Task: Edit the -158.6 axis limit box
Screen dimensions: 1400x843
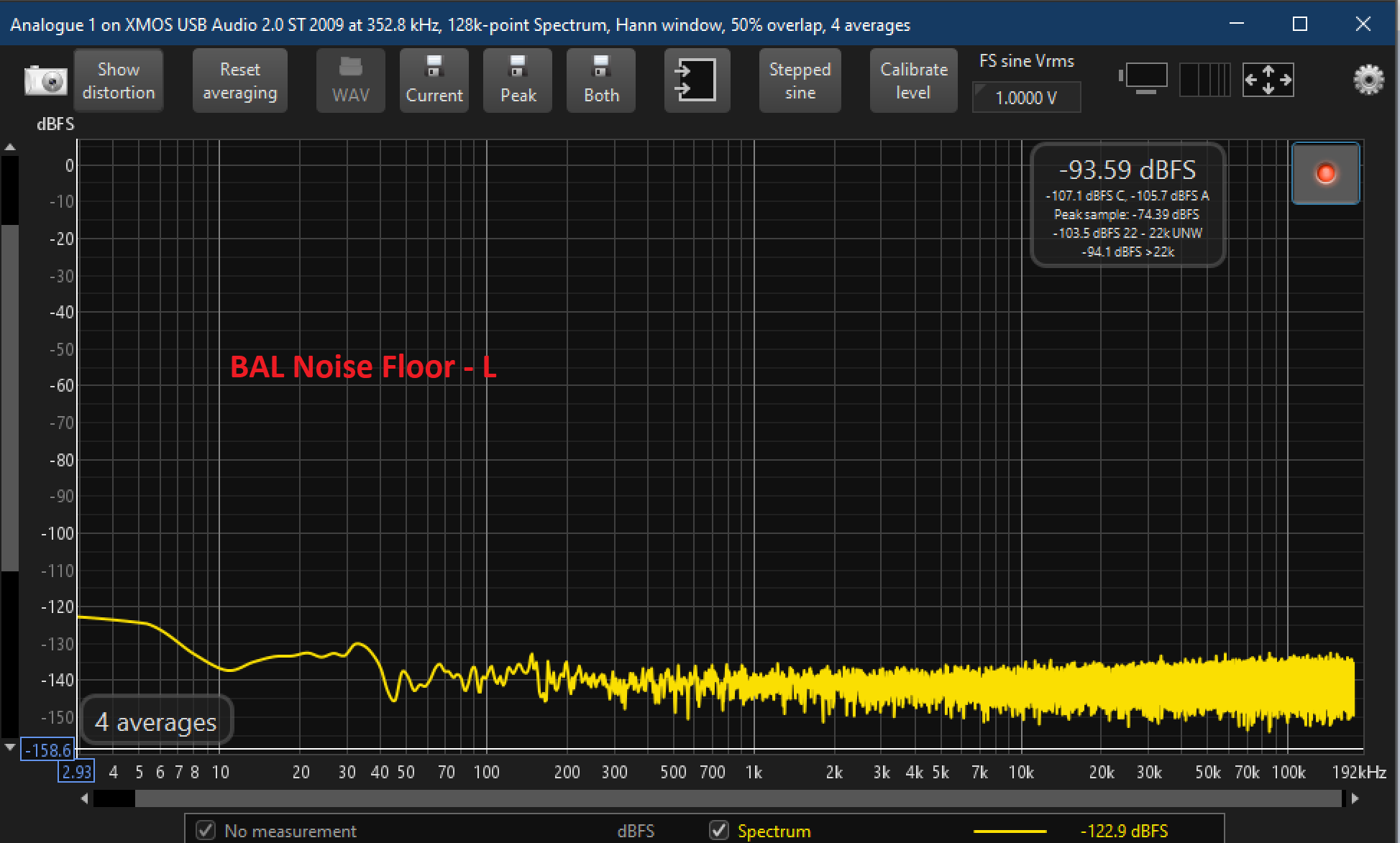Action: click(x=47, y=750)
